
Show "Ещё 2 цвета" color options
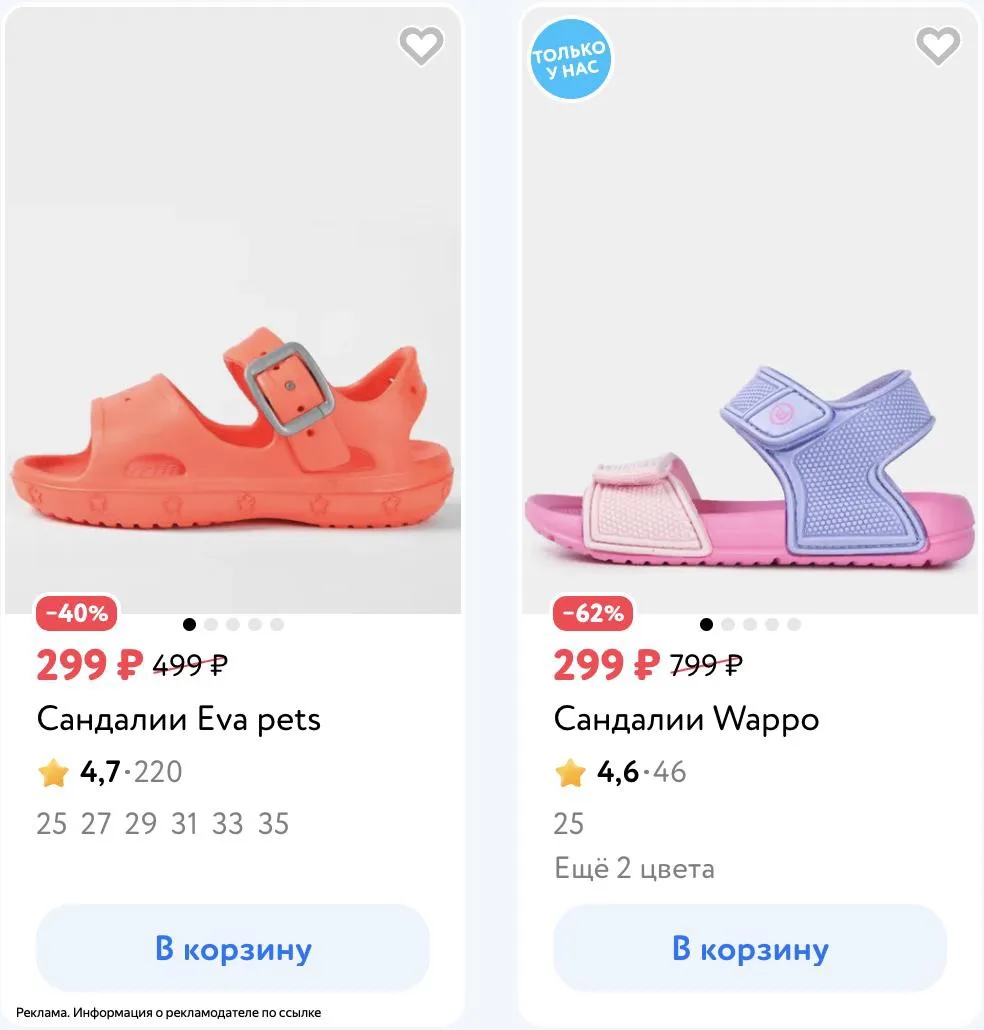pos(635,868)
